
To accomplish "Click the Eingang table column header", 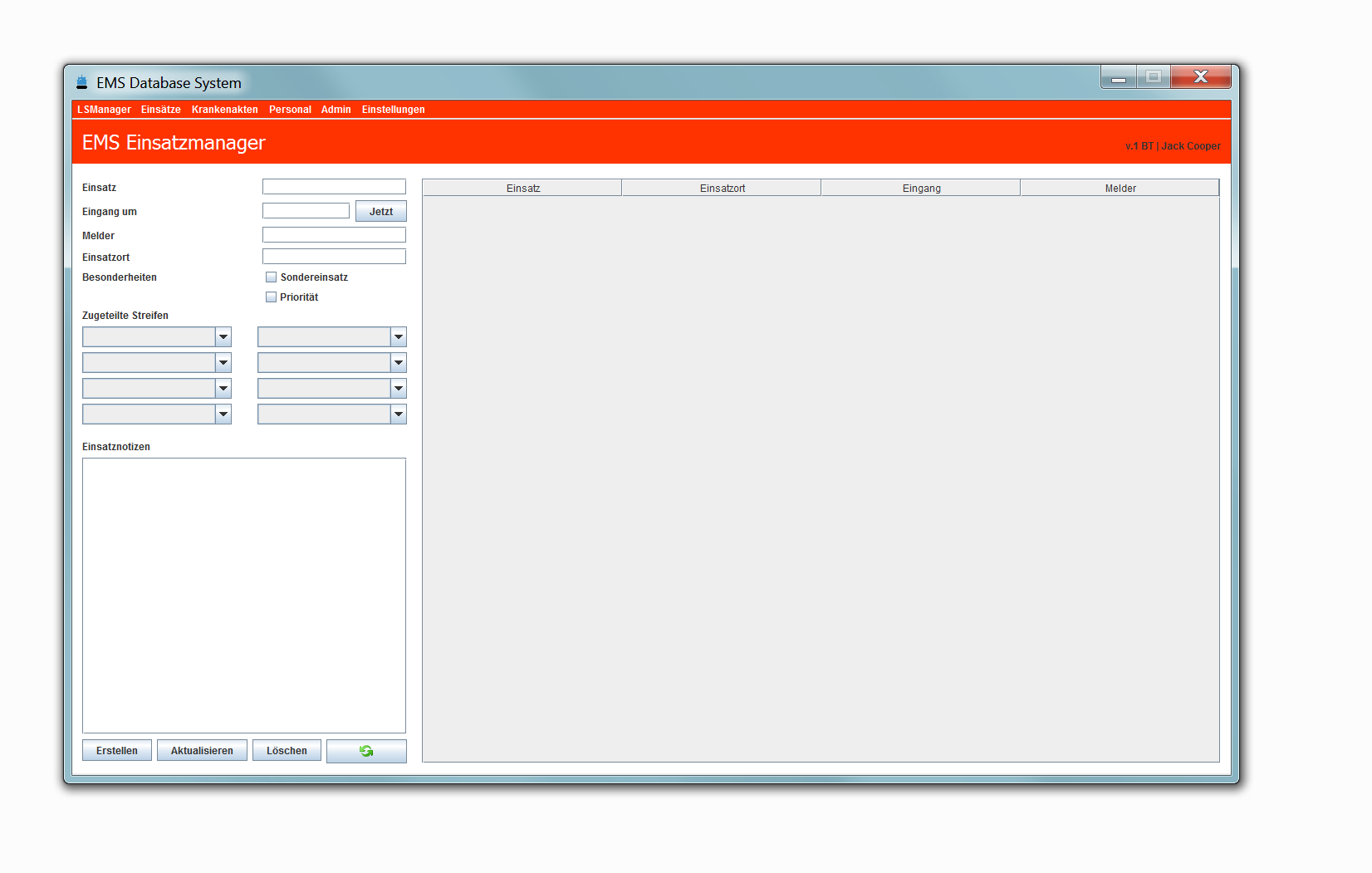I will (x=921, y=189).
